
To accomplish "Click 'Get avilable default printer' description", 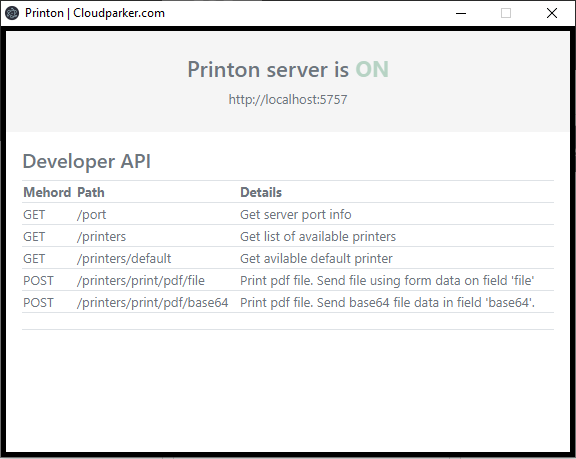I will tap(316, 259).
